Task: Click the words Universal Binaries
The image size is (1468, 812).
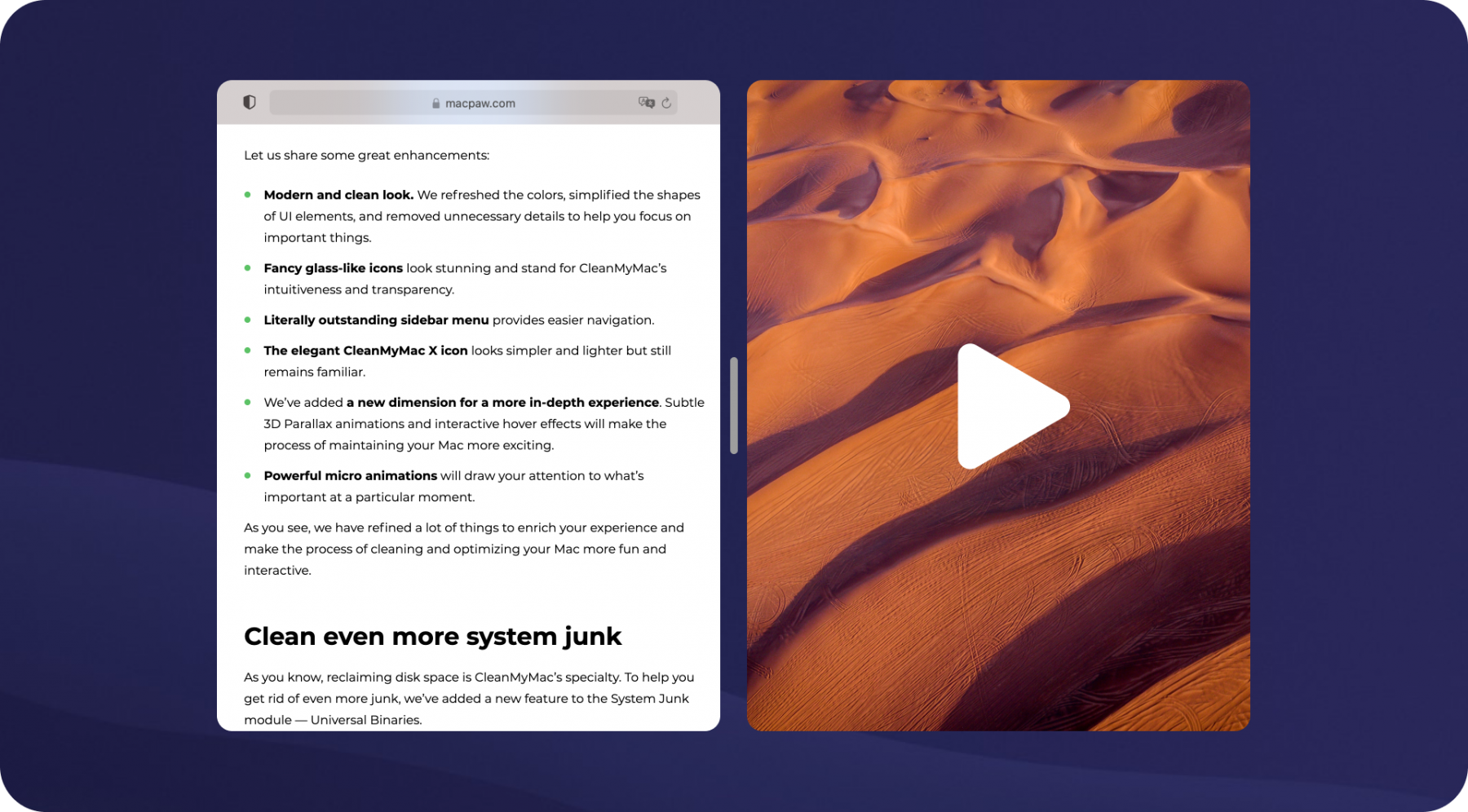Action: pos(366,720)
